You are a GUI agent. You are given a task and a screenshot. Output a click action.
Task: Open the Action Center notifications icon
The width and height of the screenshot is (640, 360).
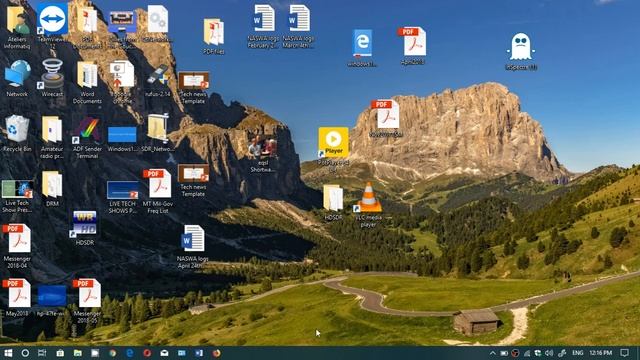(624, 353)
